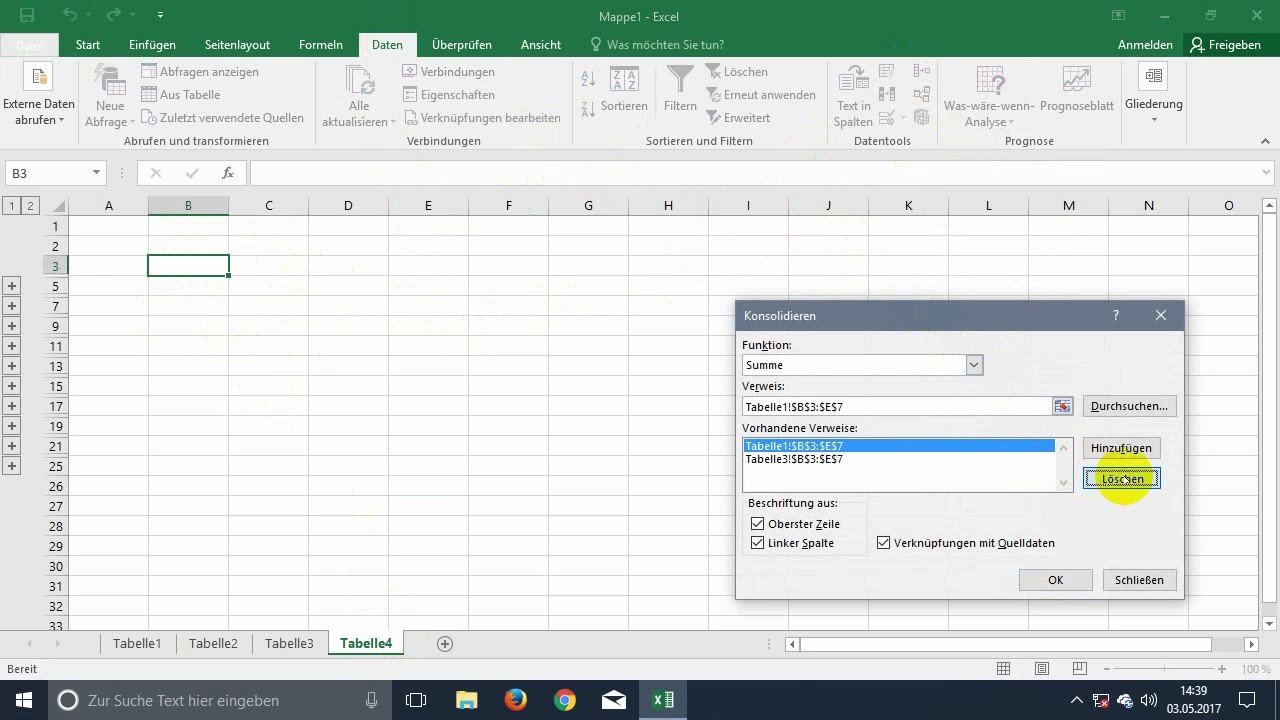
Task: Click the zoom out minus button
Action: [x=1105, y=669]
